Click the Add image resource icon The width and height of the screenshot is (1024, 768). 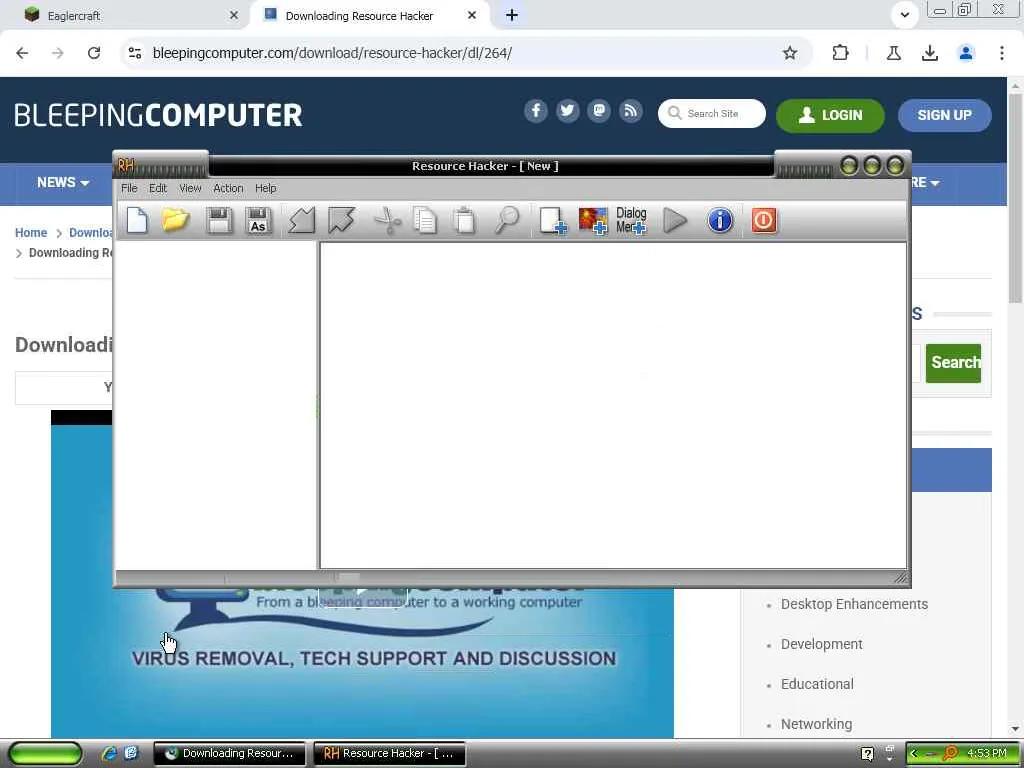pyautogui.click(x=593, y=220)
